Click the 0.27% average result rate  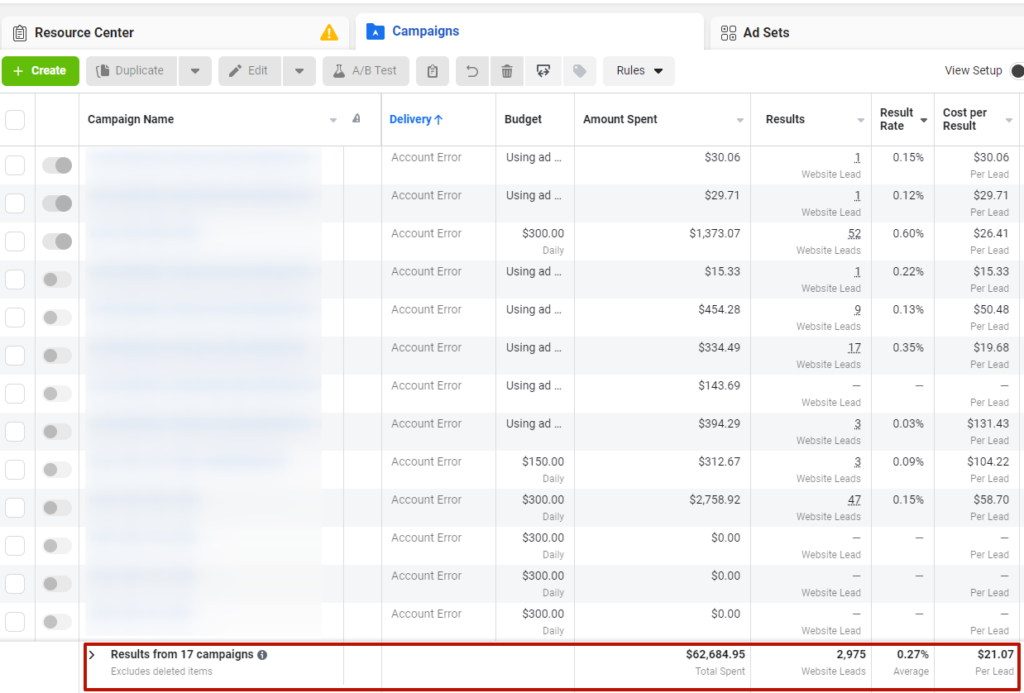pyautogui.click(x=912, y=654)
